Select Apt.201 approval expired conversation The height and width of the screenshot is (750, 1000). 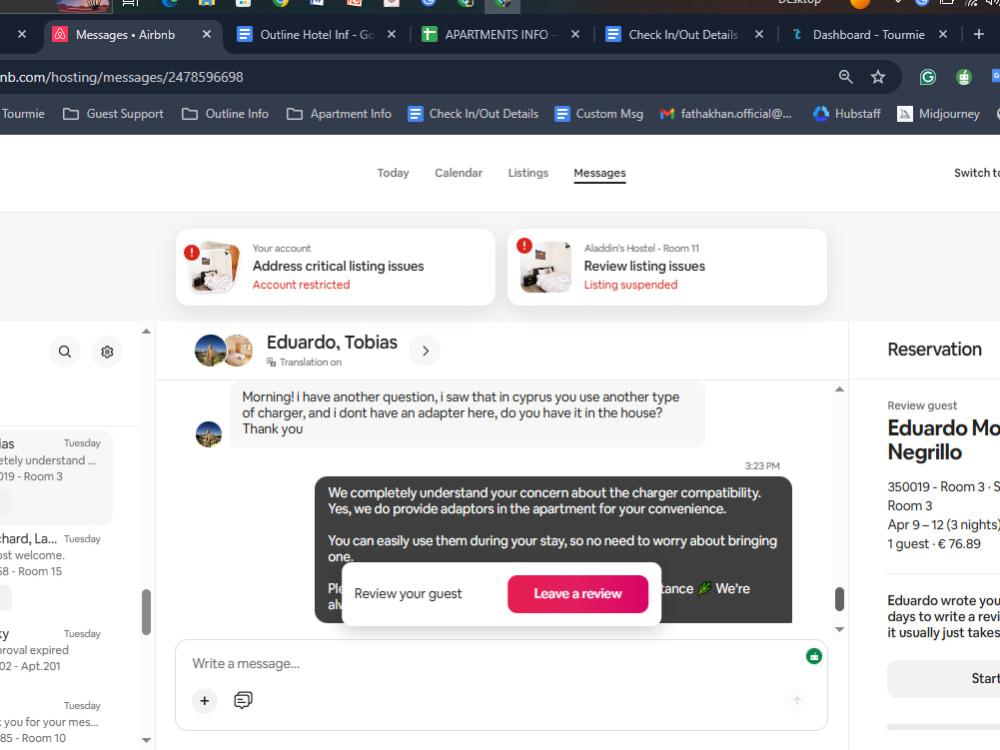point(56,650)
